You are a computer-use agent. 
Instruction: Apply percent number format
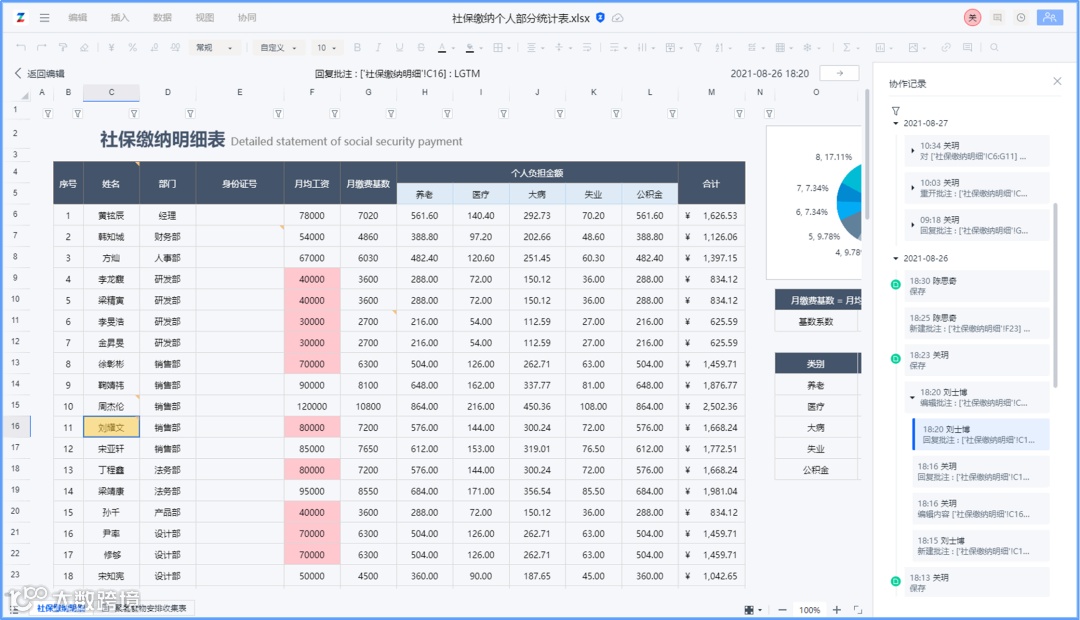point(132,48)
